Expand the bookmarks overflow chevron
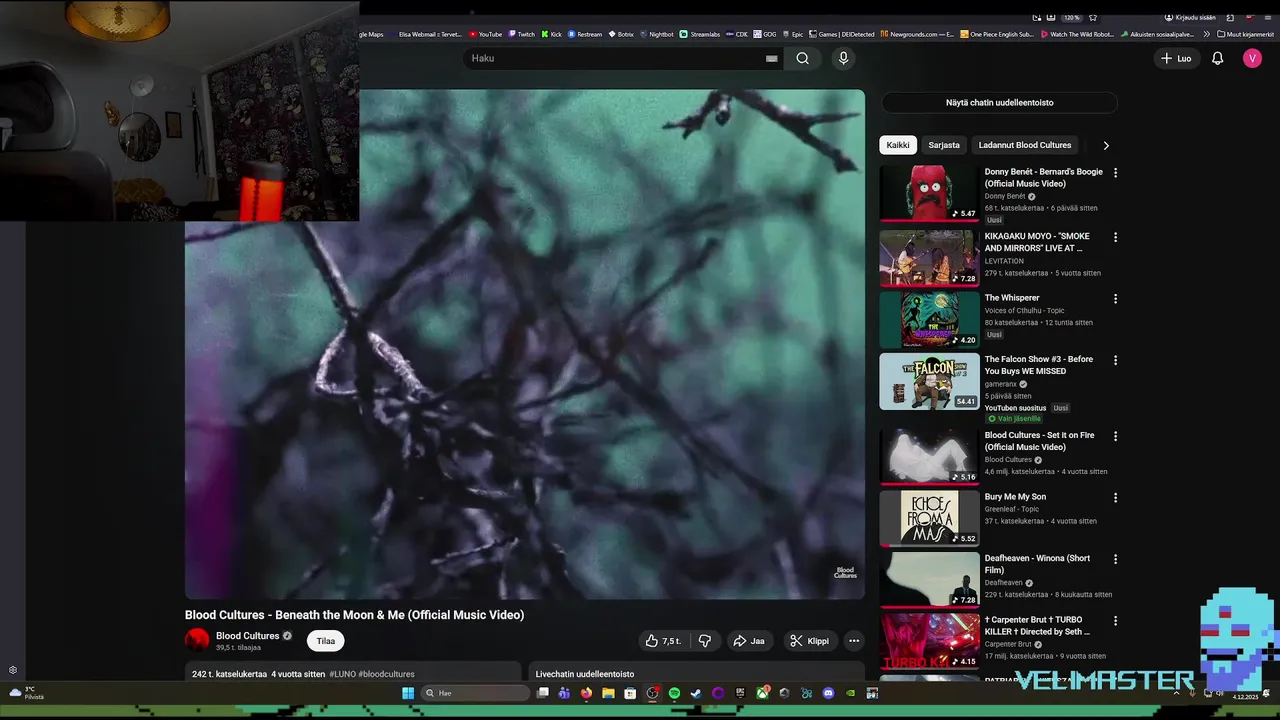1280x720 pixels. click(x=1206, y=34)
